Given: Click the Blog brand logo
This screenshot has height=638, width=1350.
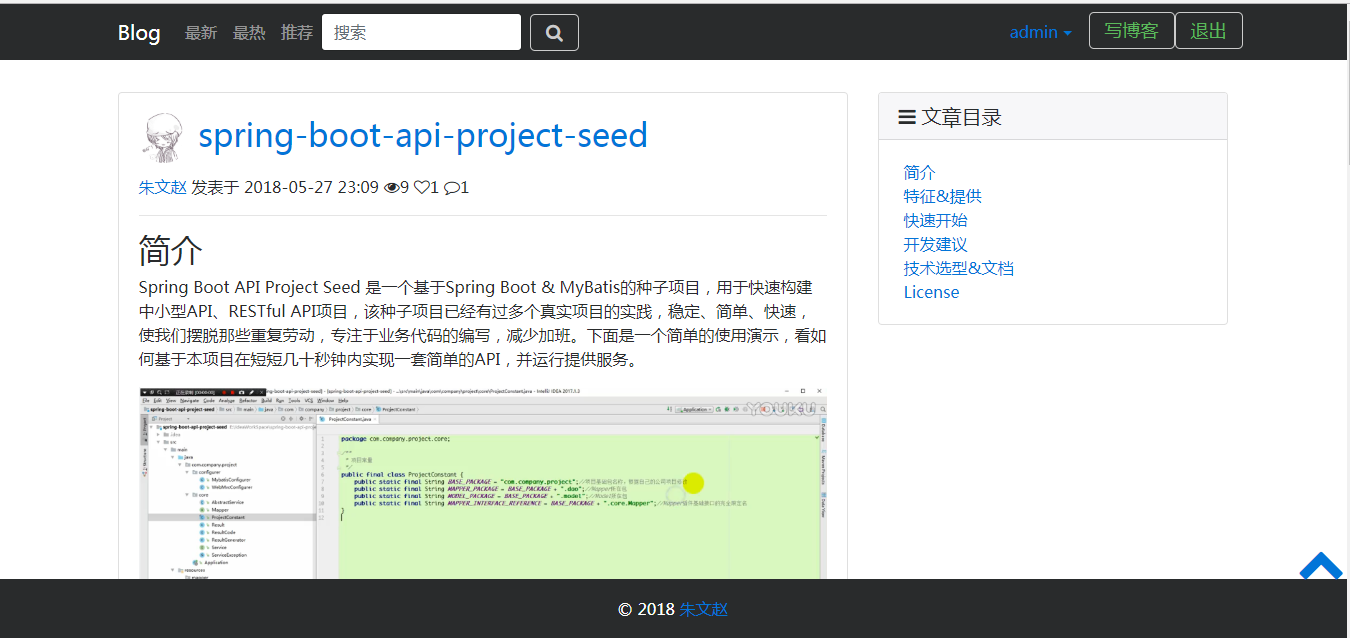Looking at the screenshot, I should [139, 32].
